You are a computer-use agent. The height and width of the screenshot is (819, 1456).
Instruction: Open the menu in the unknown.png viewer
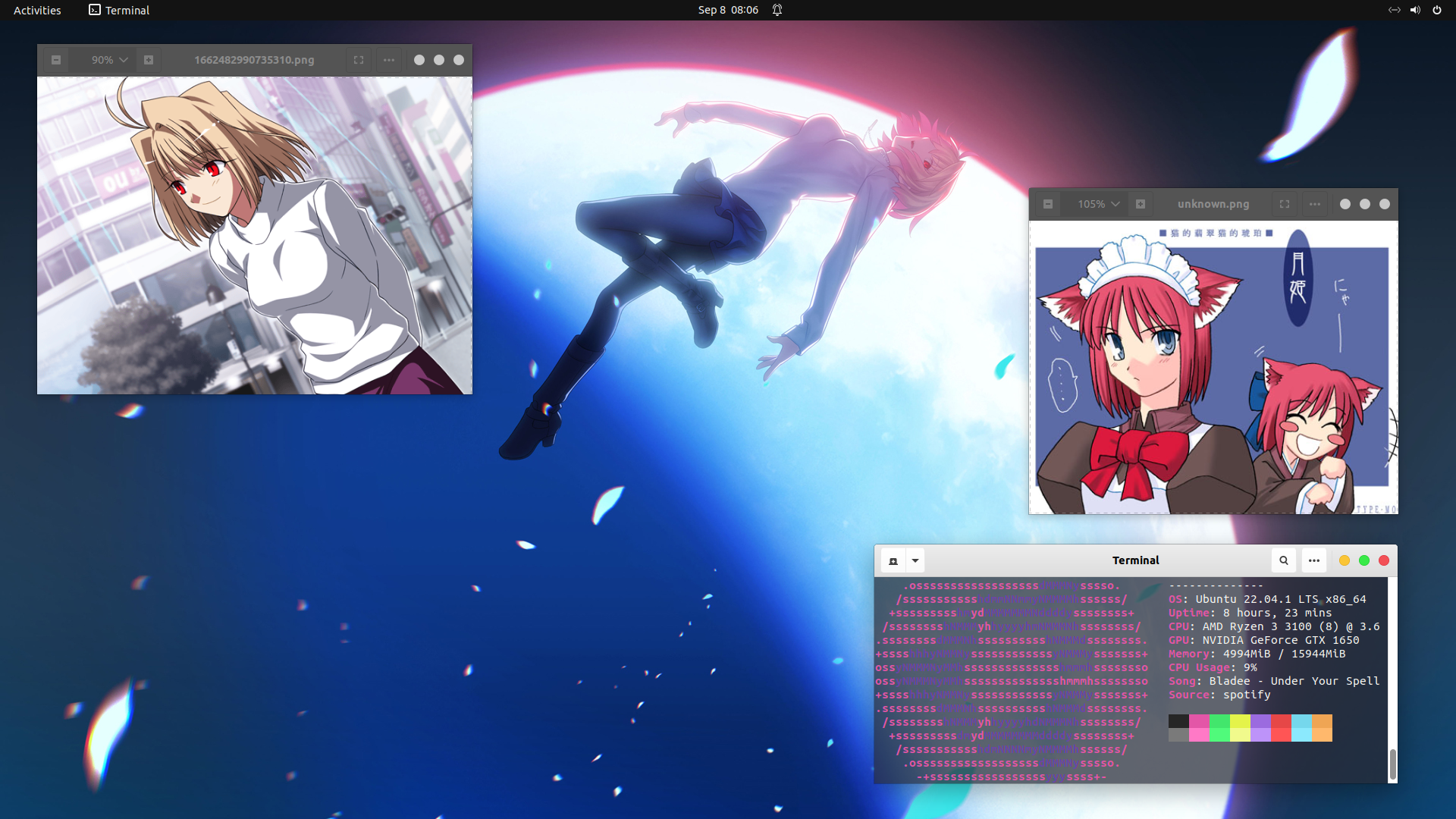(x=1315, y=204)
